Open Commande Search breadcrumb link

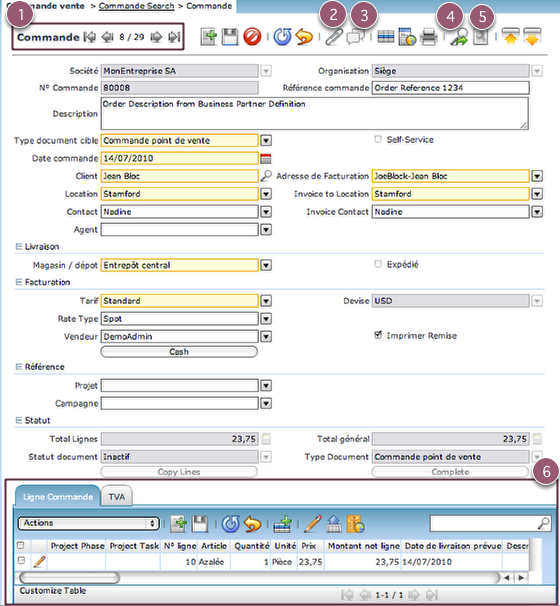pos(136,6)
